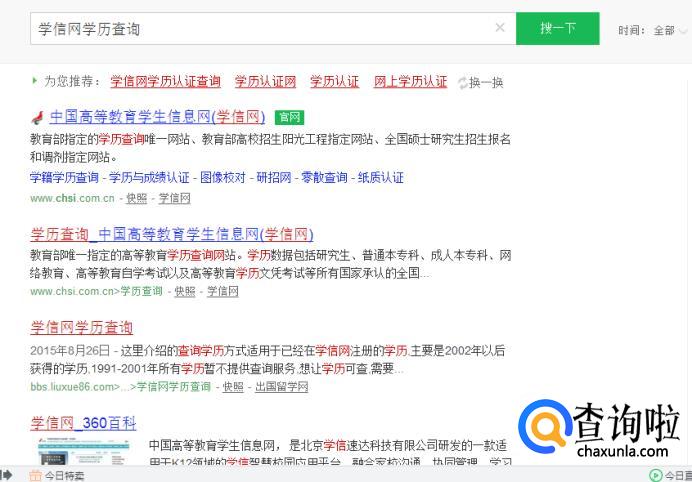Image resolution: width=692 pixels, height=482 pixels.
Task: Open the recommended link 学历认证
Action: [335, 82]
